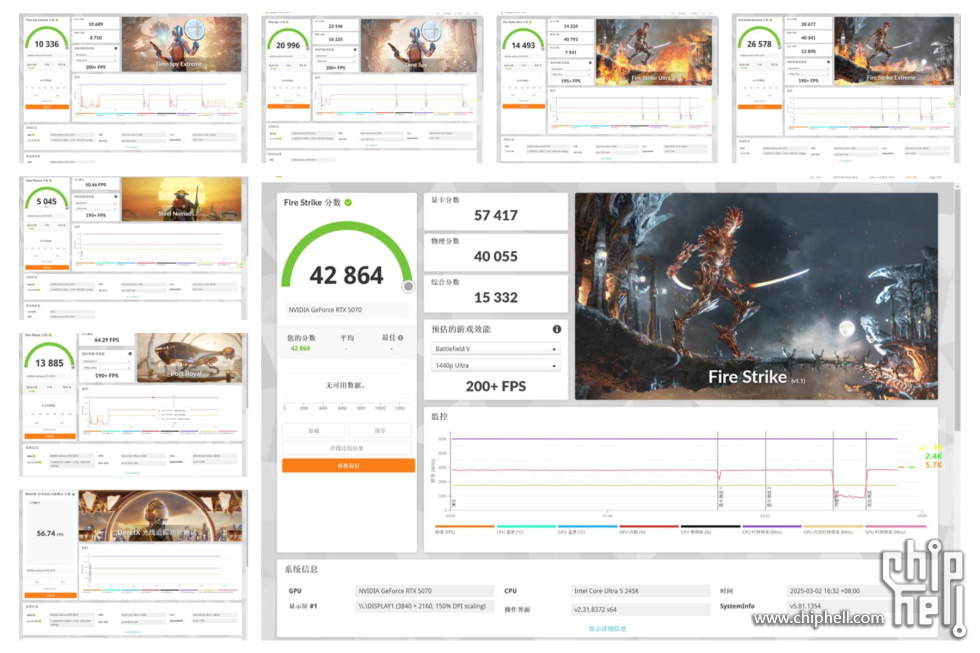
Task: Open the Fire Strike Extreme window scoring 26 578
Action: click(x=846, y=89)
